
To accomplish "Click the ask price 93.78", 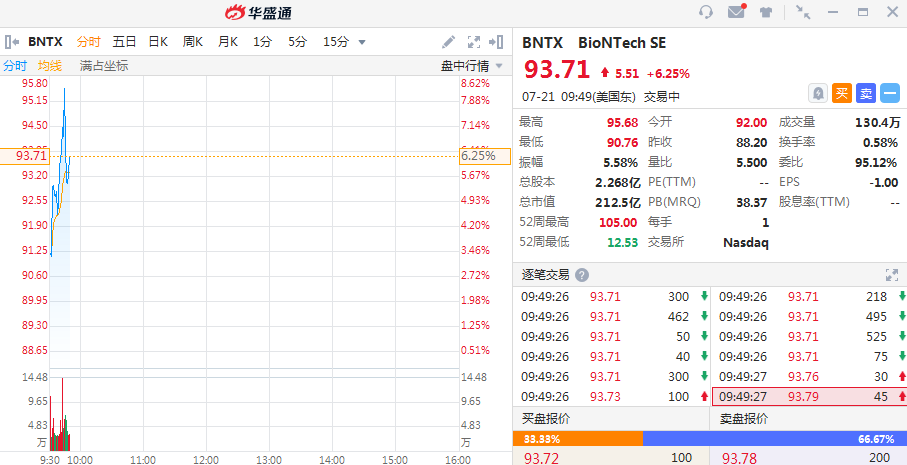I will tap(739, 459).
